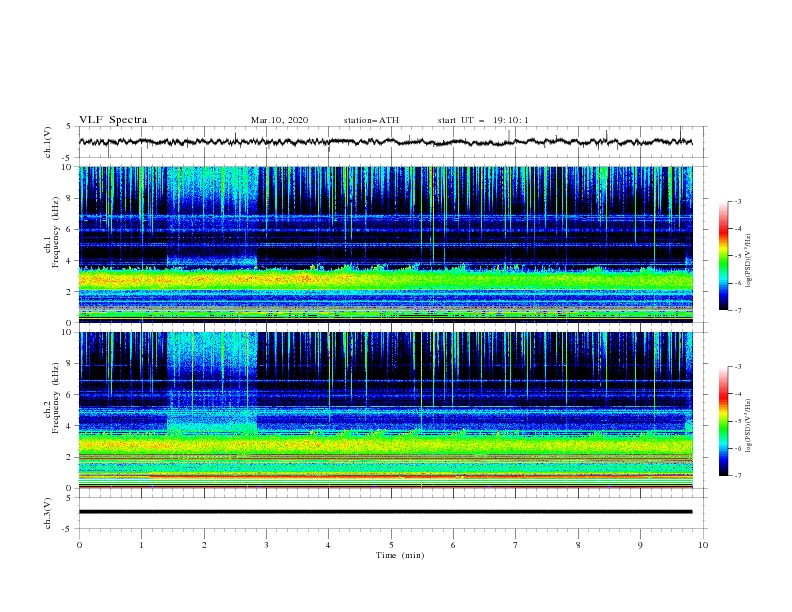Click the "-6" tick on ch.2 color bar
The image size is (792, 612).
[x=737, y=449]
